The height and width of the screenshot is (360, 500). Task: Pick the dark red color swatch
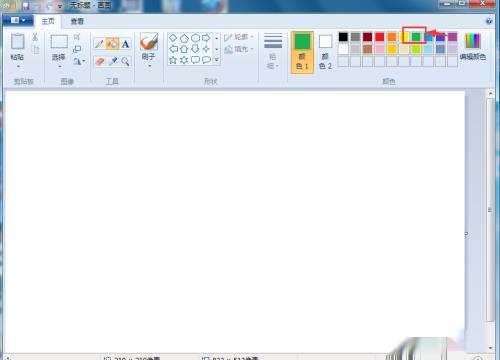click(x=367, y=37)
